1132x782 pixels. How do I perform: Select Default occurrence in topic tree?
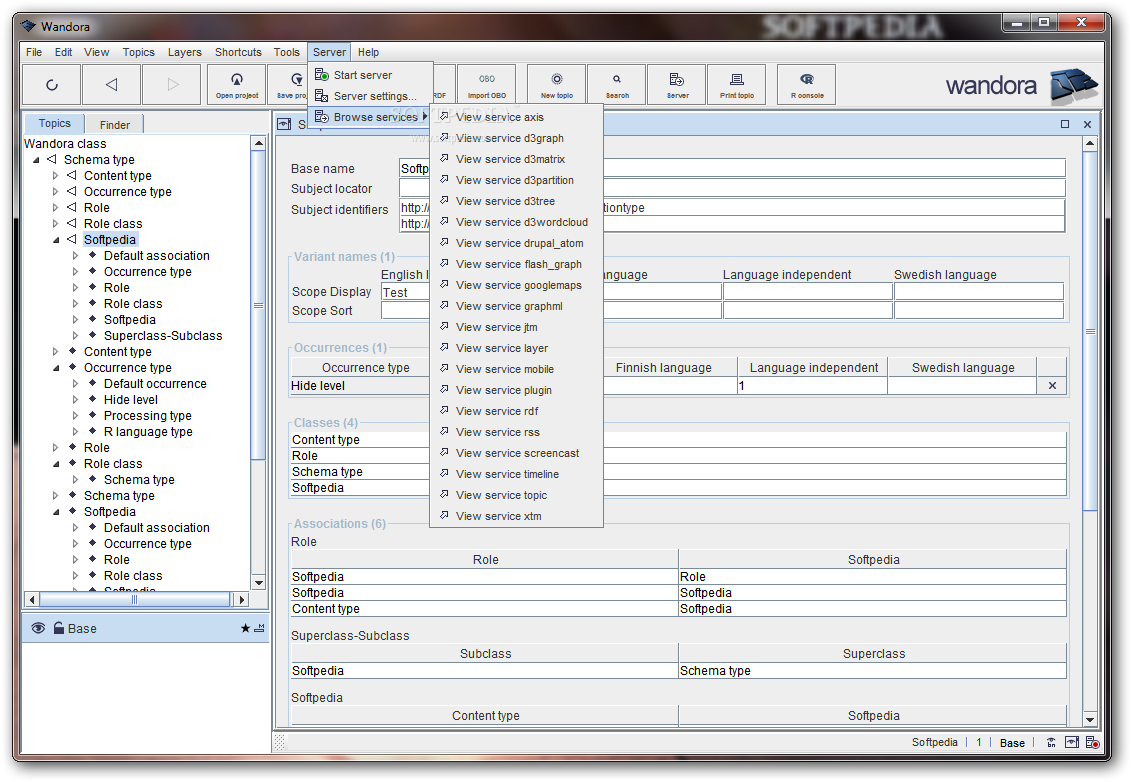155,384
